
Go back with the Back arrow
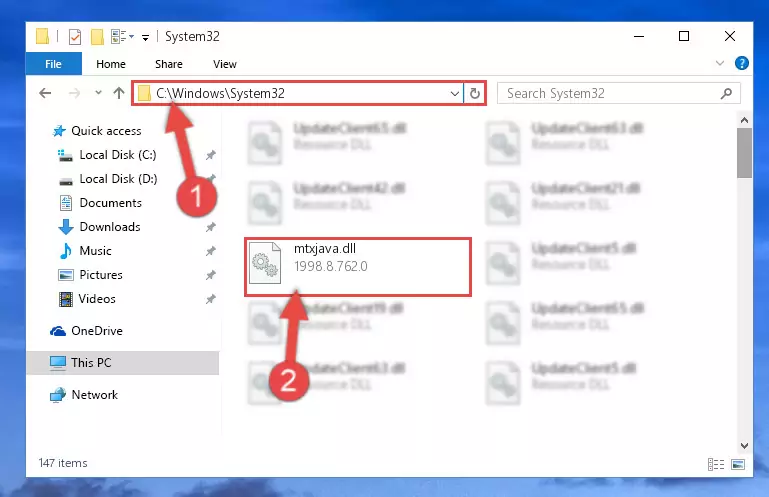coord(45,93)
